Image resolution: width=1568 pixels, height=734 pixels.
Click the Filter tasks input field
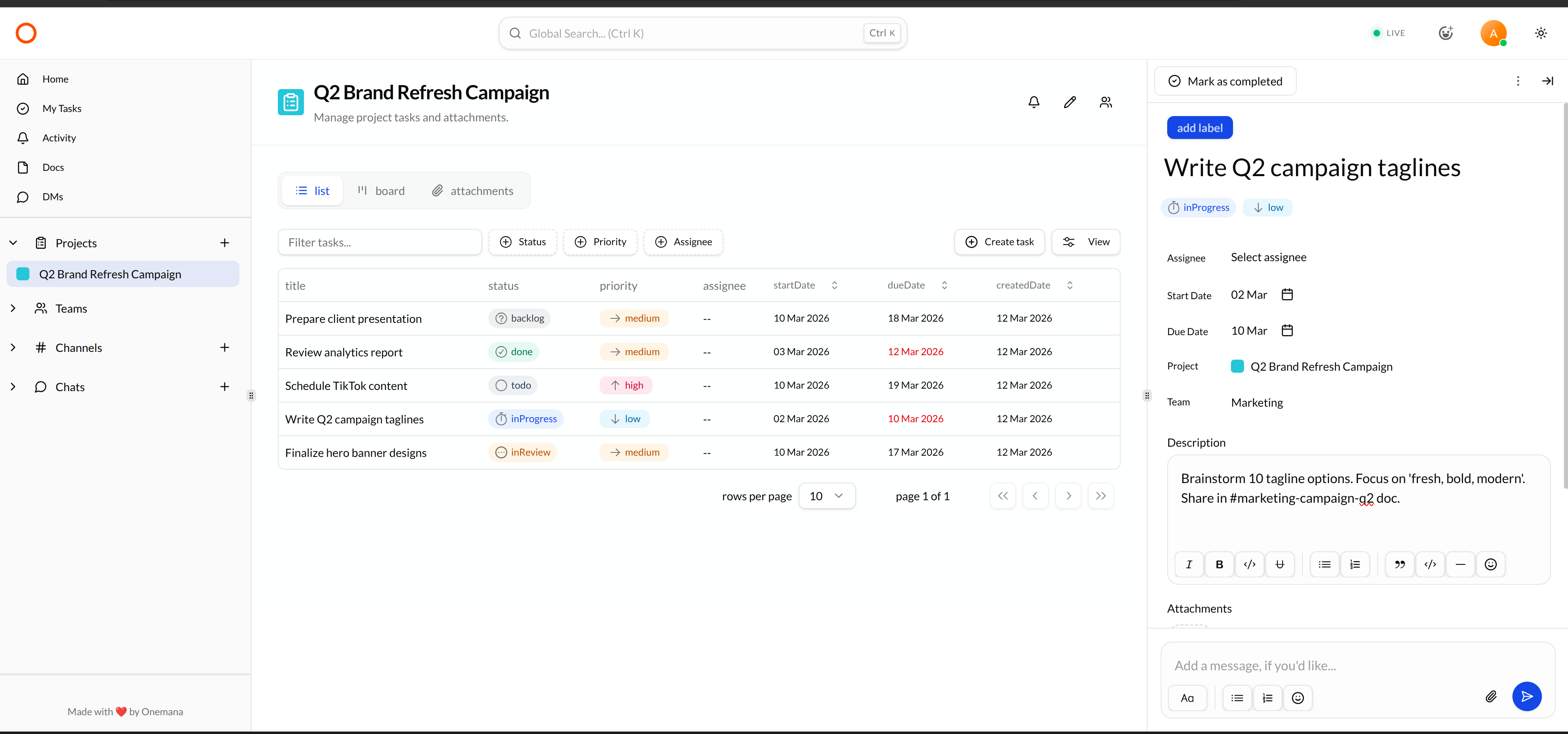[x=380, y=242]
